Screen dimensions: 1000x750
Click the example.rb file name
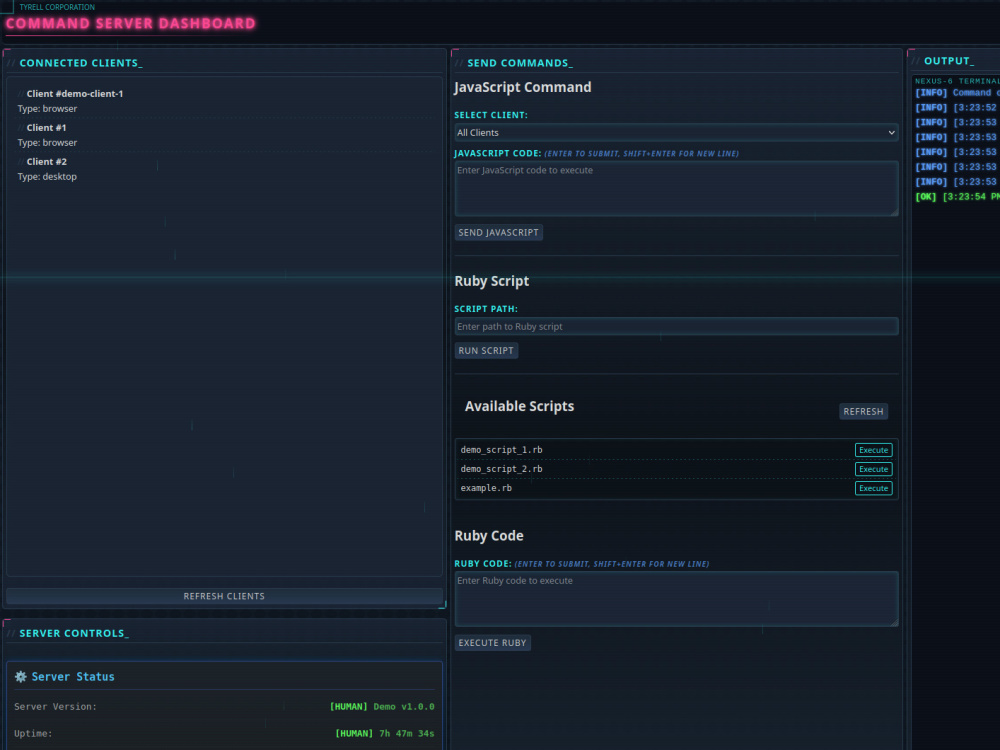click(x=486, y=489)
